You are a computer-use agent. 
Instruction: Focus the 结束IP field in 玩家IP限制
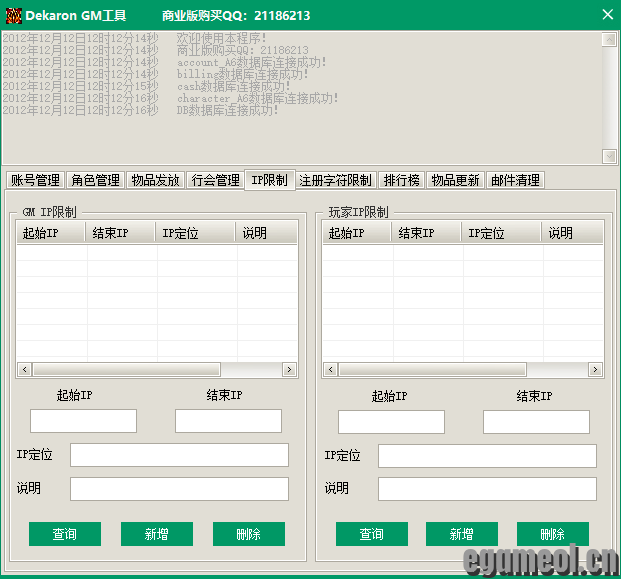[x=536, y=422]
